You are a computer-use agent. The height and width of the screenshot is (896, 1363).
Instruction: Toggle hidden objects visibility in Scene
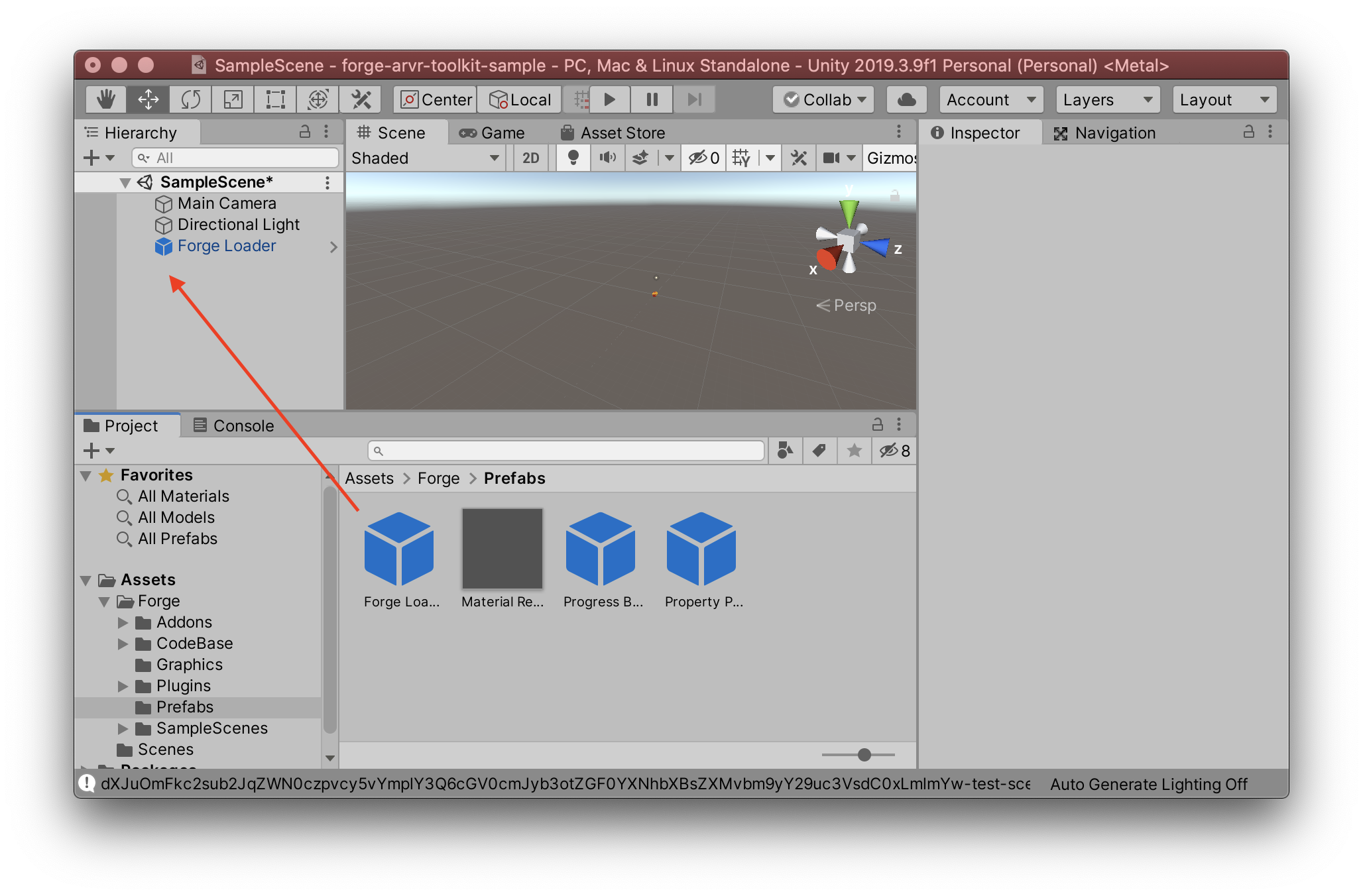click(703, 158)
